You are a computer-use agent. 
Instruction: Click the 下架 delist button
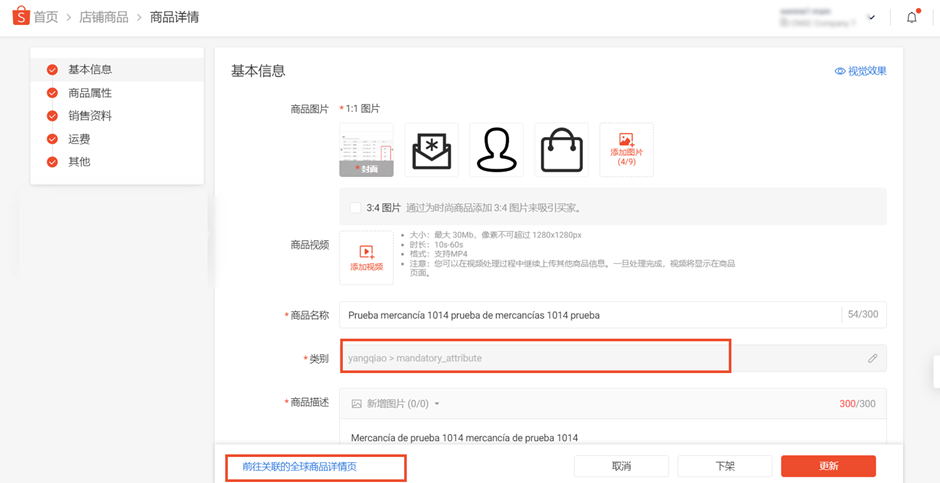[x=725, y=466]
